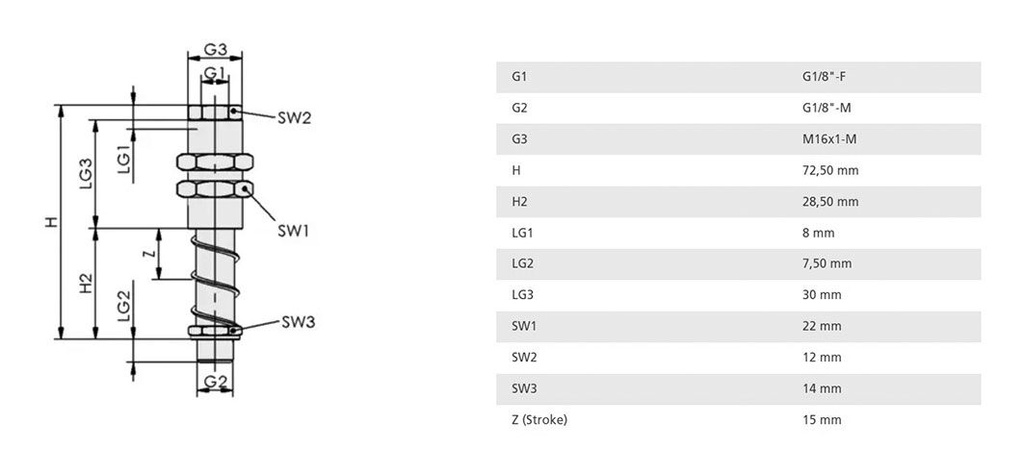Click the coil spring in the drawing
1024x473 pixels.
(214, 275)
